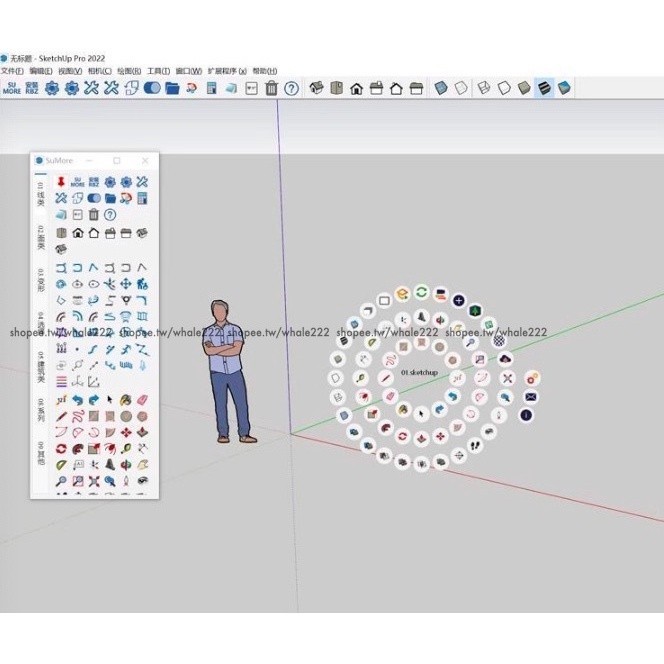The image size is (664, 664).
Task: Select the Protractor tool in SuMore panel
Action: tap(61, 465)
